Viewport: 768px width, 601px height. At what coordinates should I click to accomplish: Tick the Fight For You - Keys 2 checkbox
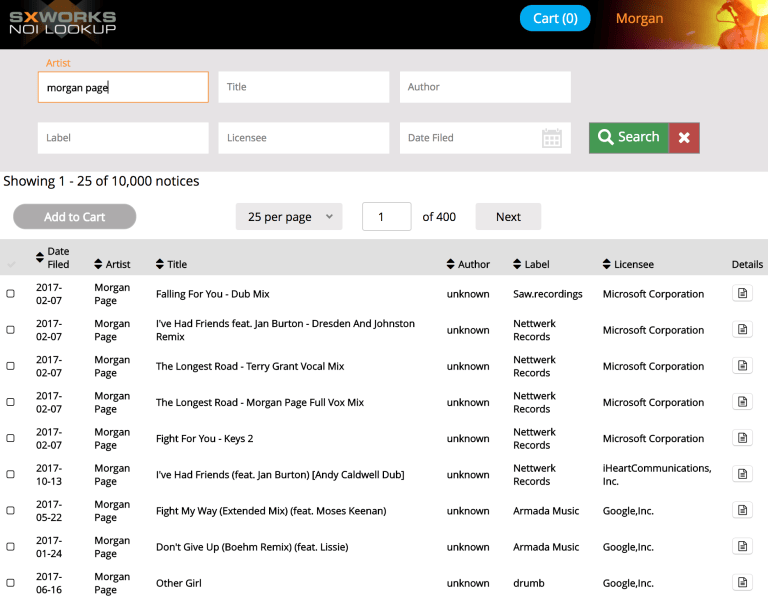pos(10,438)
